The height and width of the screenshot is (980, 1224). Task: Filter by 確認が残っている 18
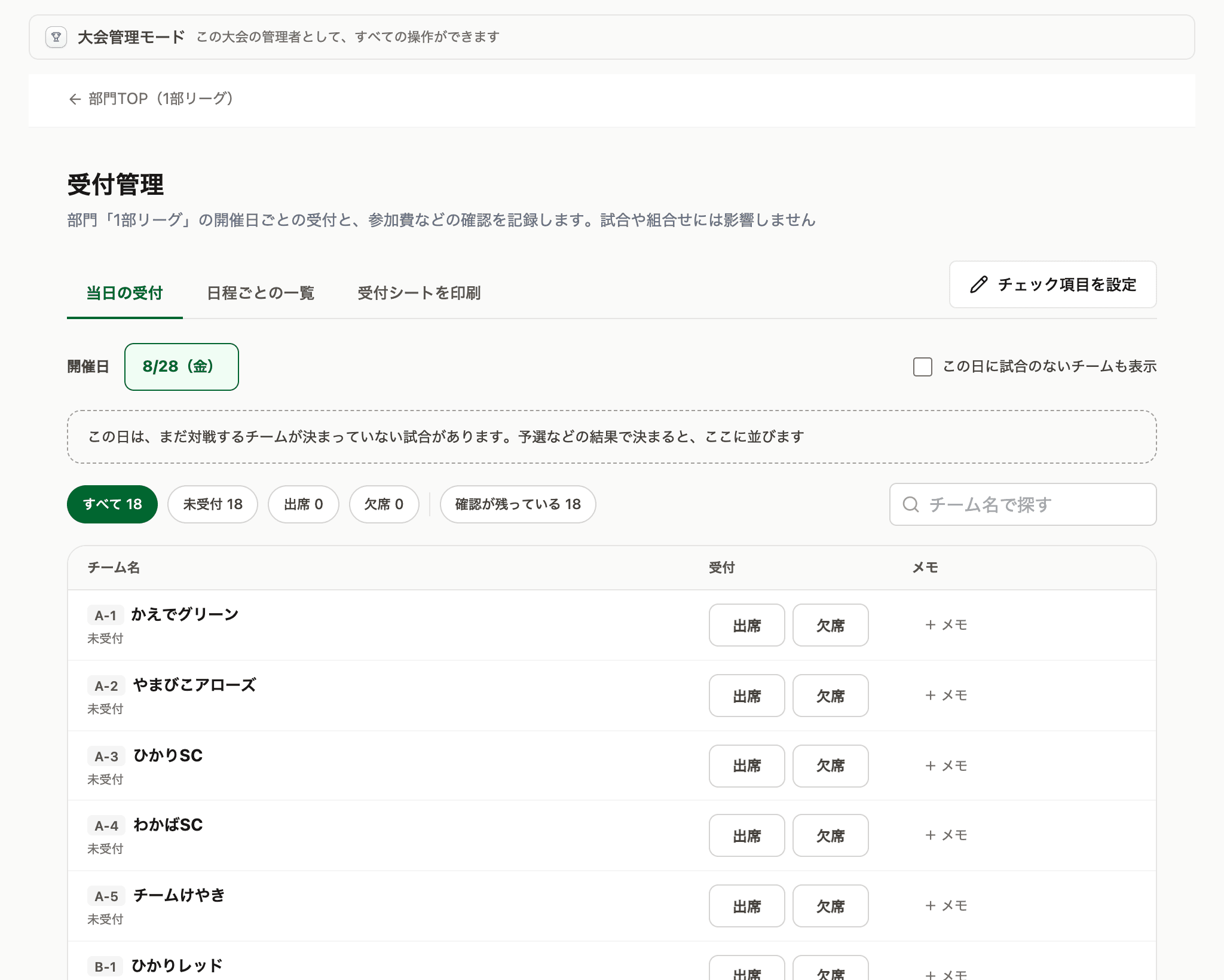tap(518, 504)
